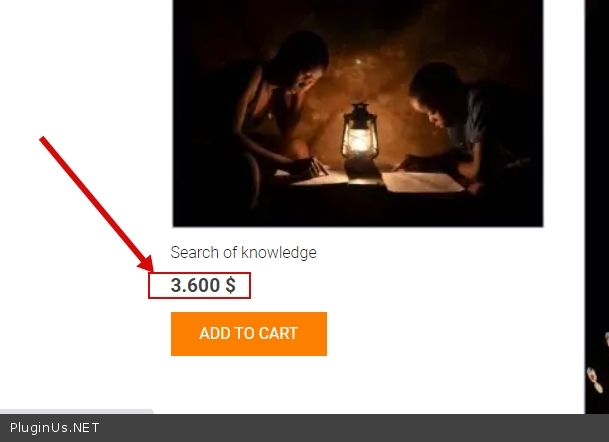
Task: Click the red annotation arrow head
Action: pos(148,264)
